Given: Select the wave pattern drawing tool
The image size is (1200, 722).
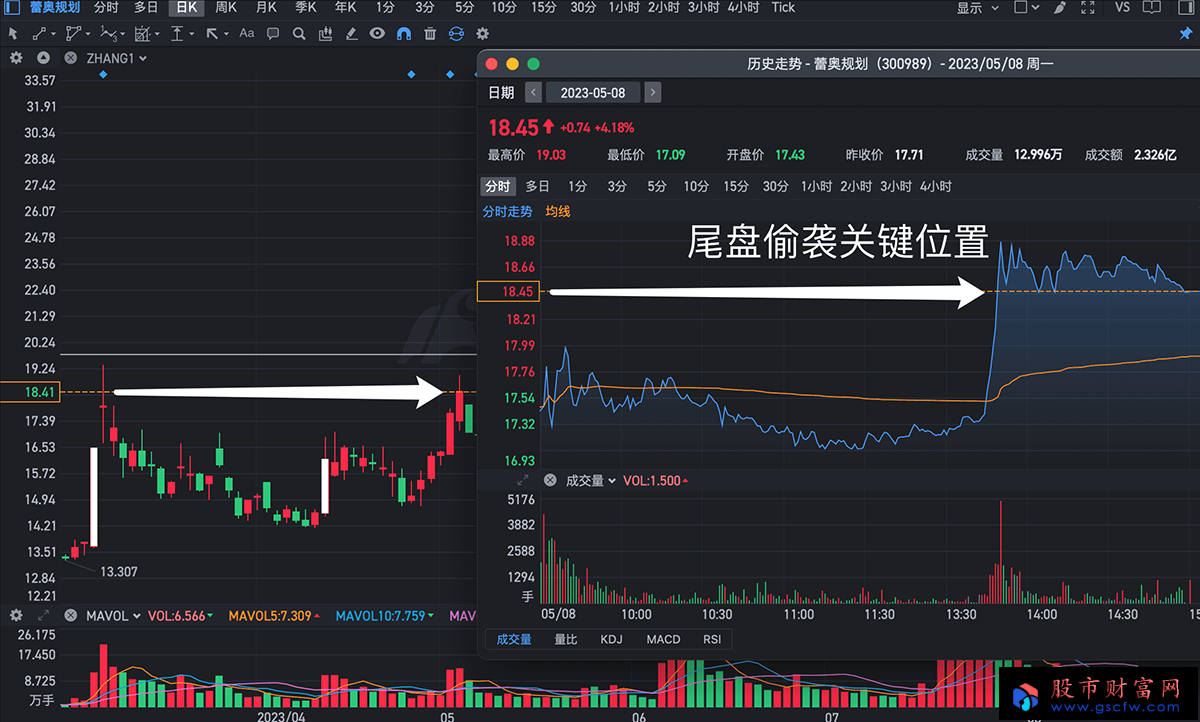Looking at the screenshot, I should click(x=107, y=33).
